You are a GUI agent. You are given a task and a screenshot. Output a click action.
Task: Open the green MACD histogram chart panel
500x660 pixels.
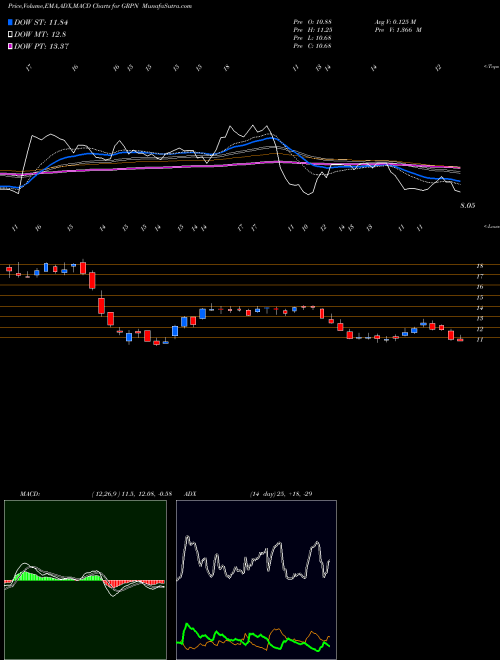click(x=85, y=580)
